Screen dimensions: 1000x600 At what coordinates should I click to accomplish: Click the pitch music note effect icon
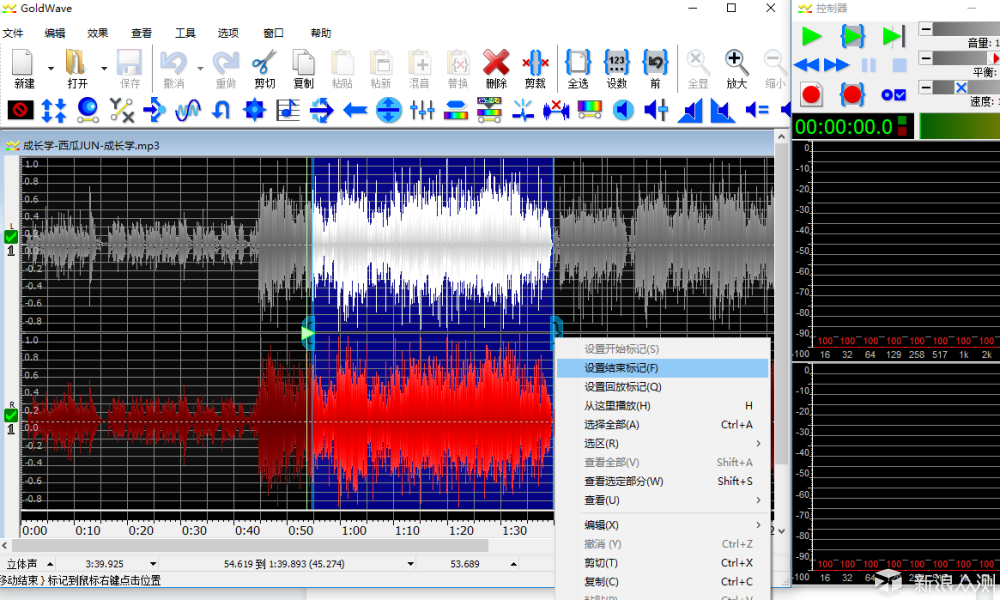(288, 110)
